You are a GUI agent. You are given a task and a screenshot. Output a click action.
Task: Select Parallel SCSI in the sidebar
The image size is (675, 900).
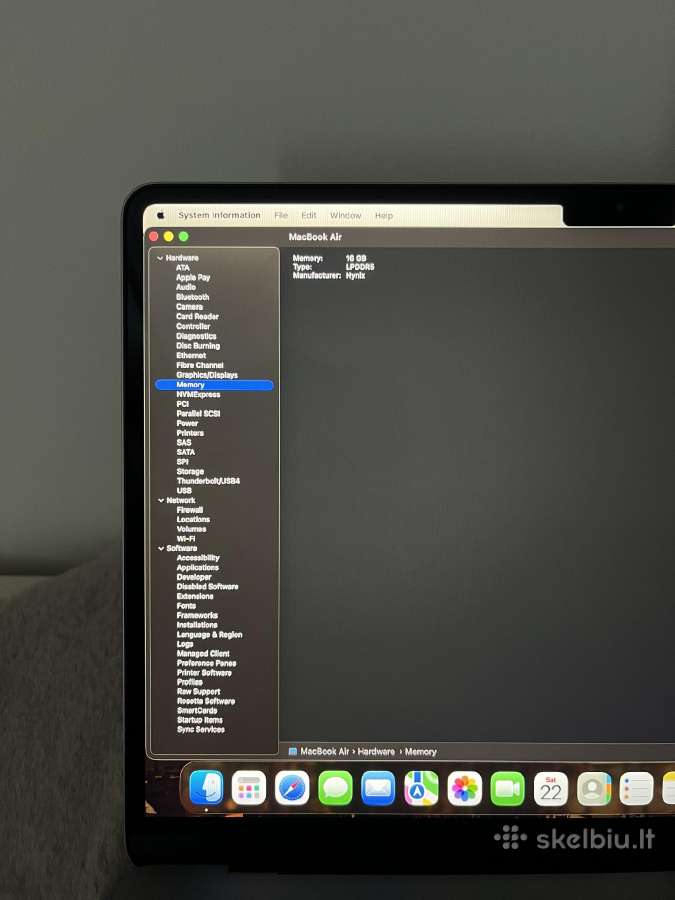pyautogui.click(x=198, y=414)
